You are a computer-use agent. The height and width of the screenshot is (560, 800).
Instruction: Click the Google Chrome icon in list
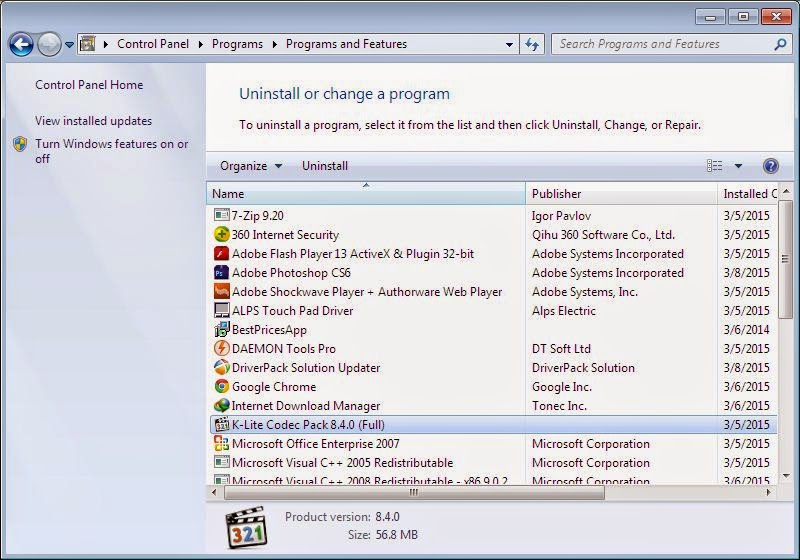[x=221, y=386]
